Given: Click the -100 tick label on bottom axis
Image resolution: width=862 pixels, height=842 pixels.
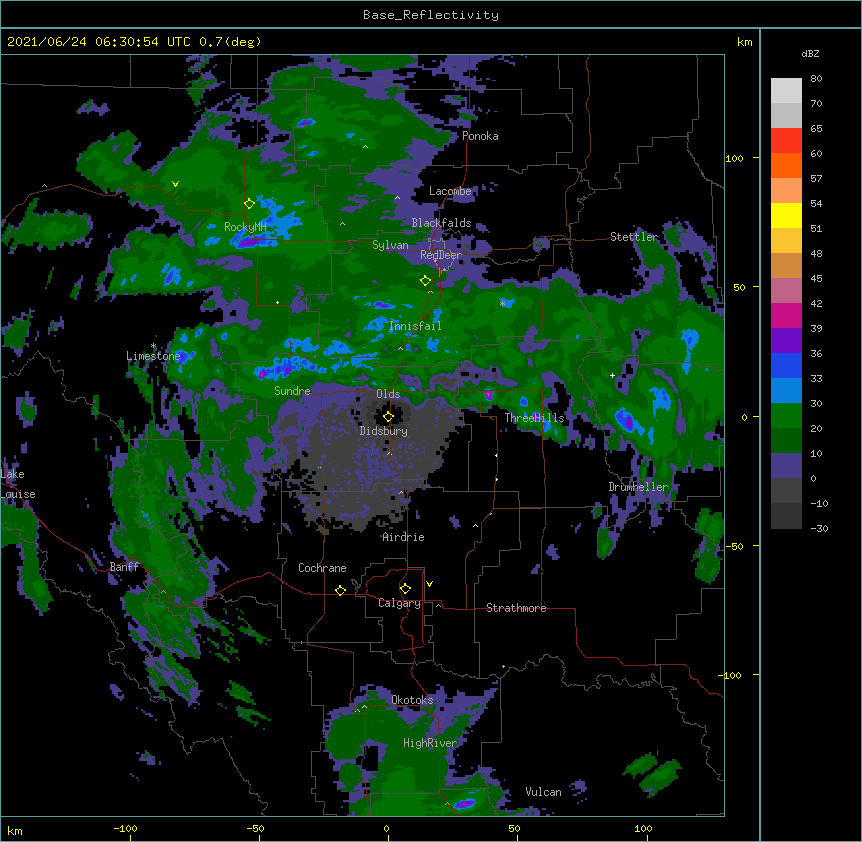Looking at the screenshot, I should tap(125, 828).
